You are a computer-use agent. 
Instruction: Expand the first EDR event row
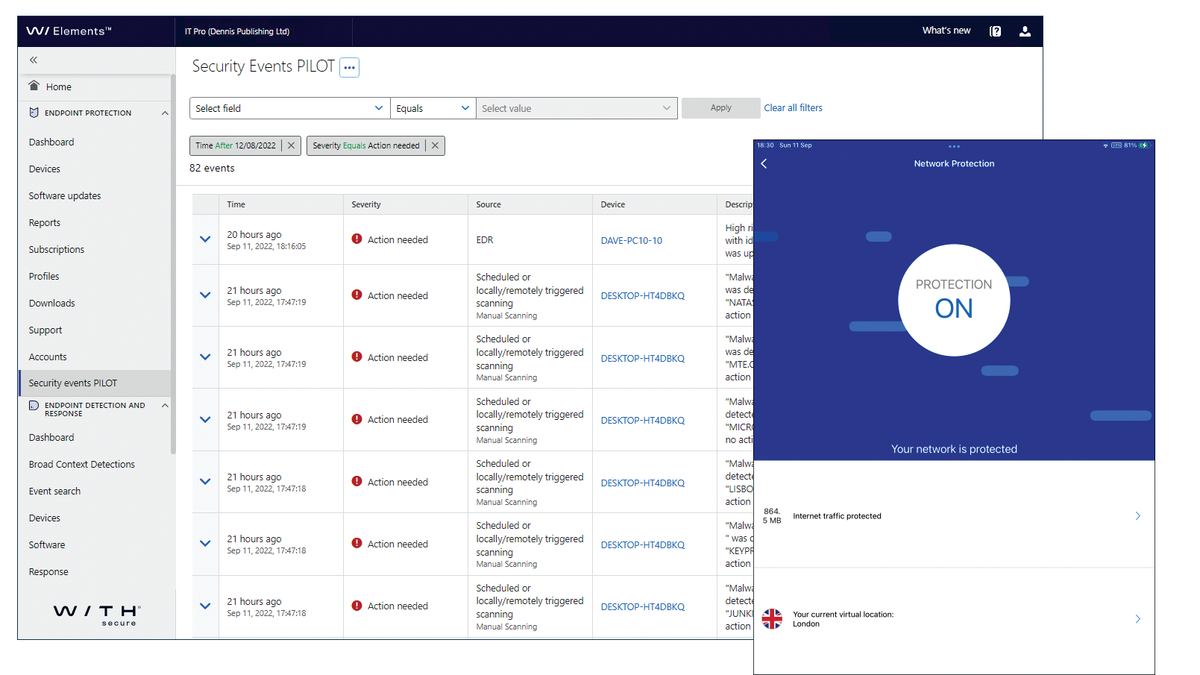coord(204,239)
